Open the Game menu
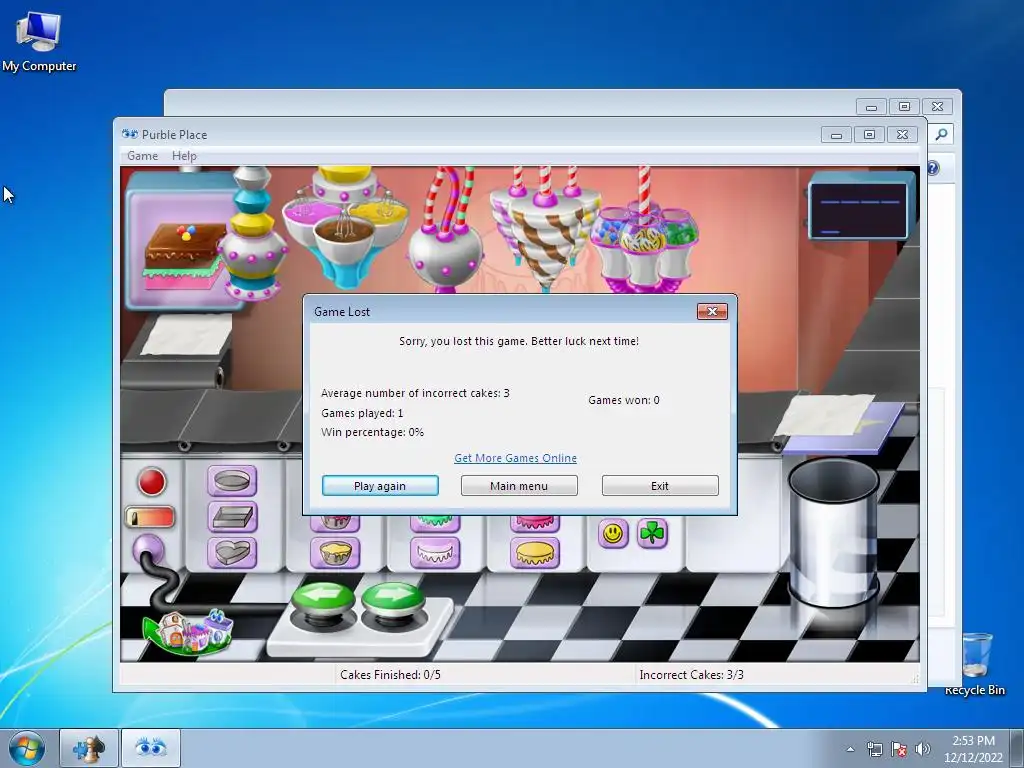 click(142, 155)
